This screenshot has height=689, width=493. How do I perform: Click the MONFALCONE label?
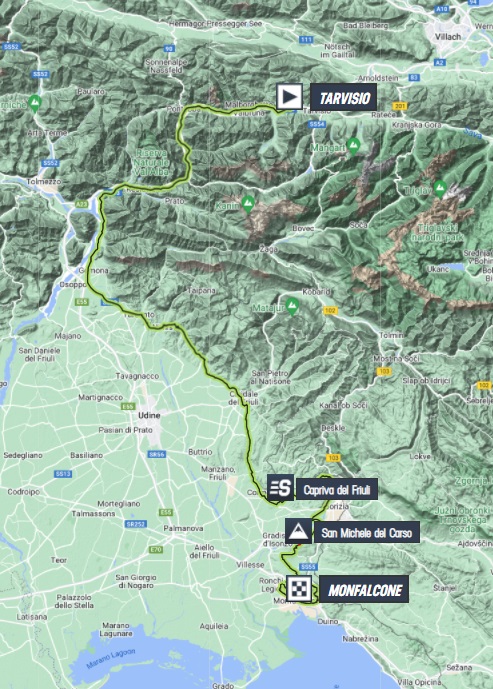[365, 590]
